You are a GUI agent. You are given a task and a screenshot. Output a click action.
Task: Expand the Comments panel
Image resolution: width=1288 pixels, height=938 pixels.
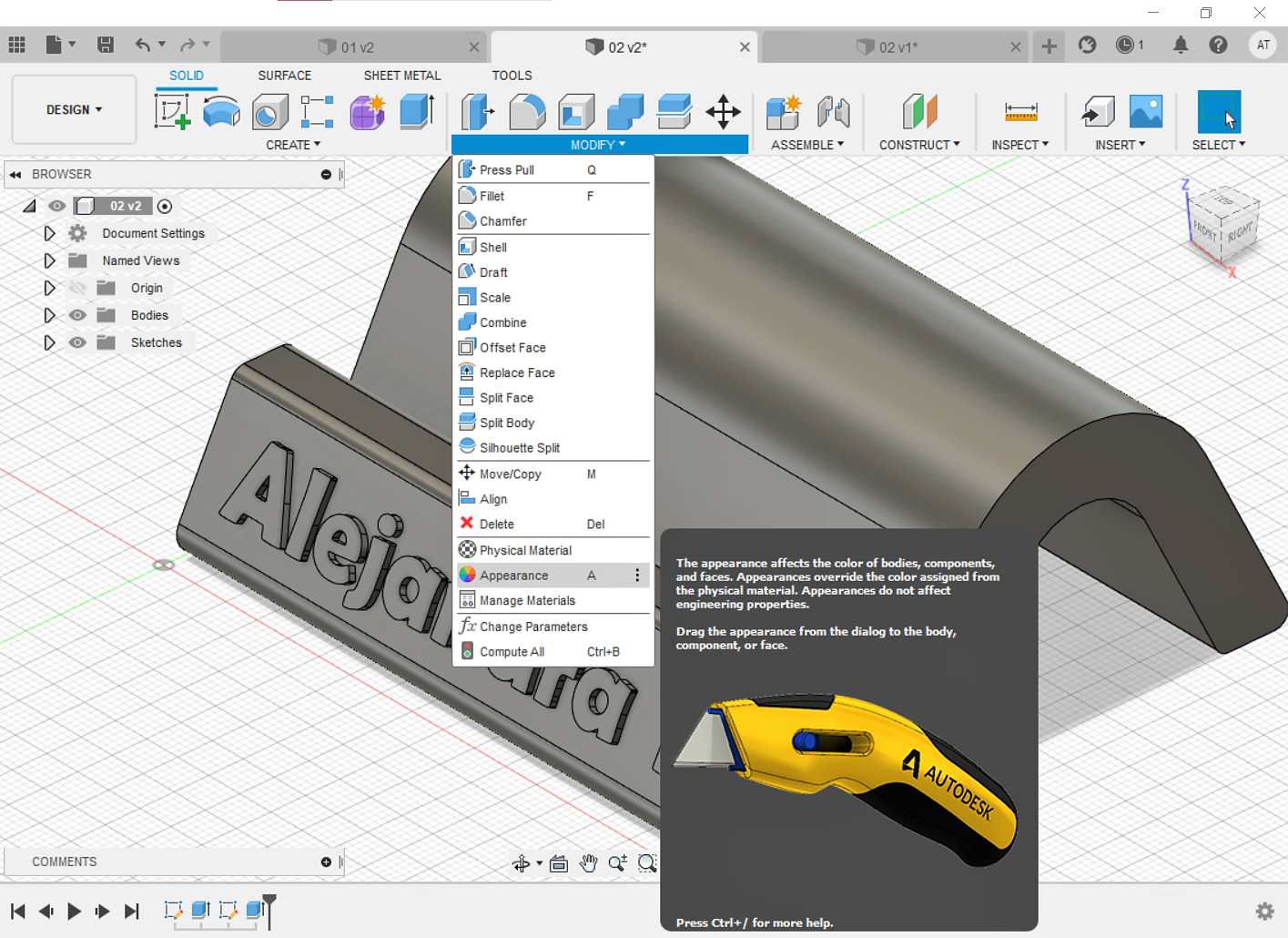(326, 862)
